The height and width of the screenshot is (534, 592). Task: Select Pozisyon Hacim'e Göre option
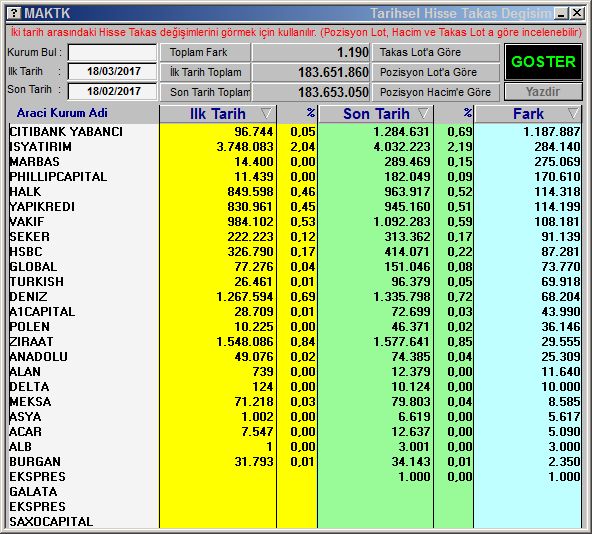[436, 92]
